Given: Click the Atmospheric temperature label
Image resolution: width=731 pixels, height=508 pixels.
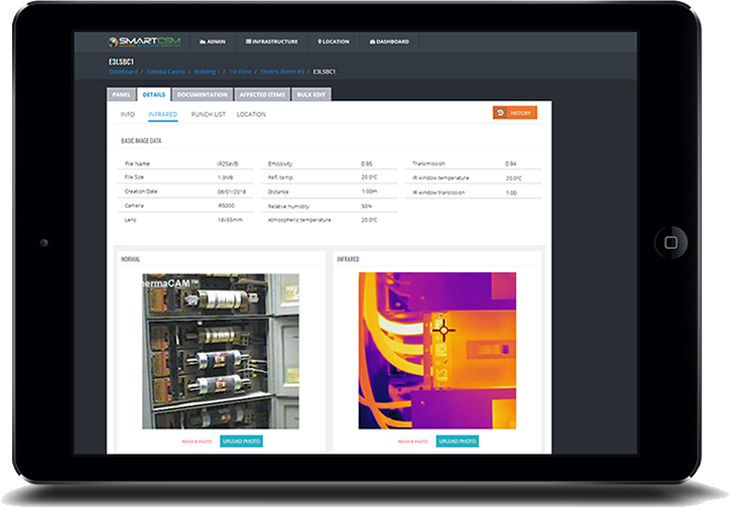Looking at the screenshot, I should click(x=299, y=220).
